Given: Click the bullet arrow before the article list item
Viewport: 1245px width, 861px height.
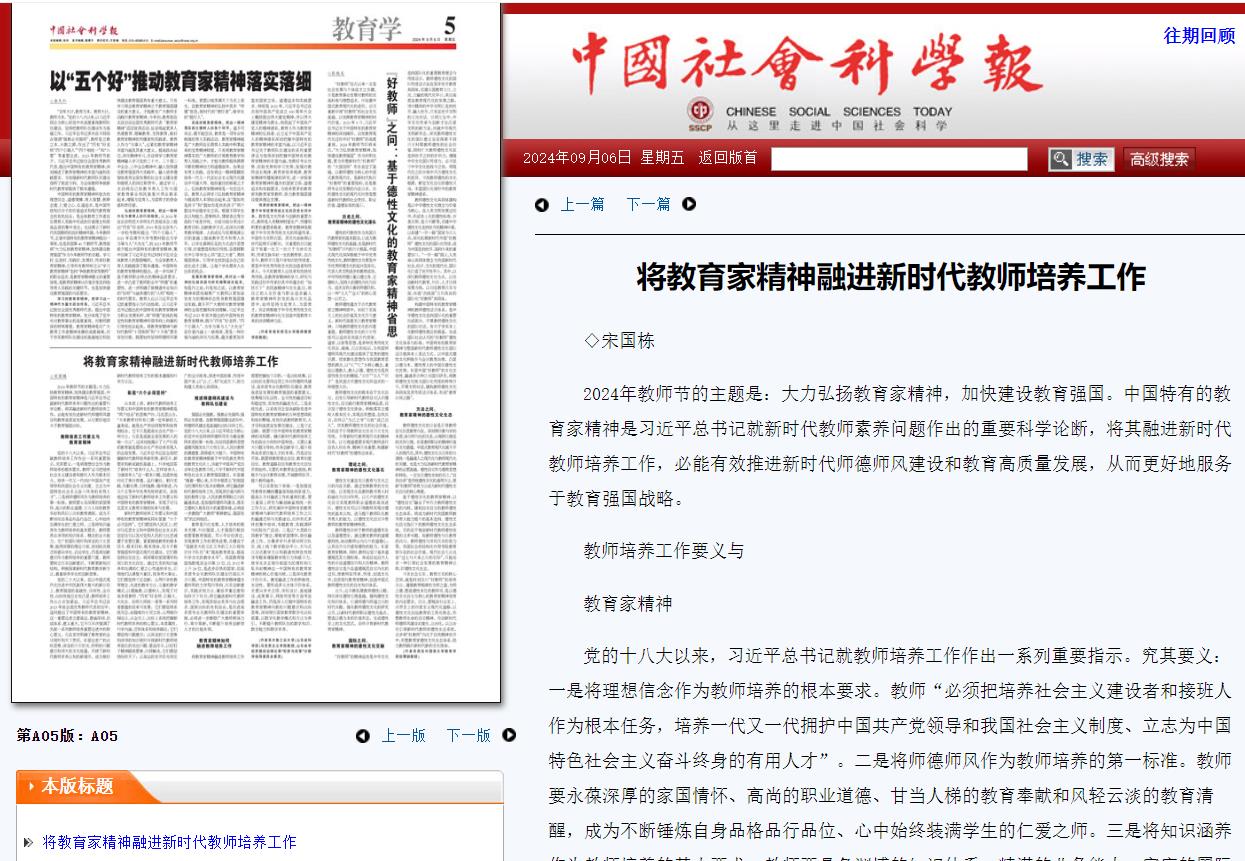Looking at the screenshot, I should point(28,842).
